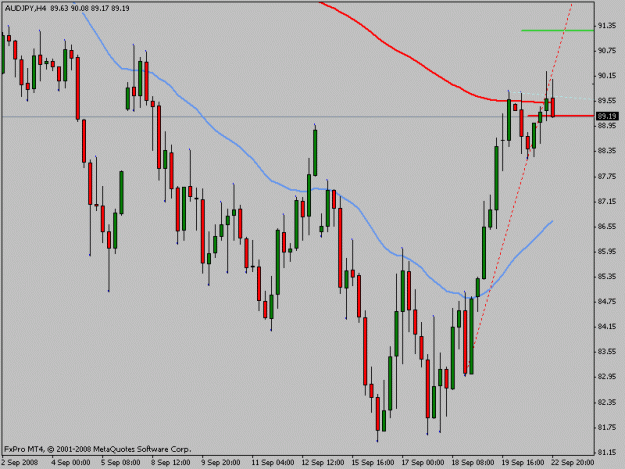Click the 17 Sep 00:00 time label
Screen dimensions: 625x469
click(423, 463)
